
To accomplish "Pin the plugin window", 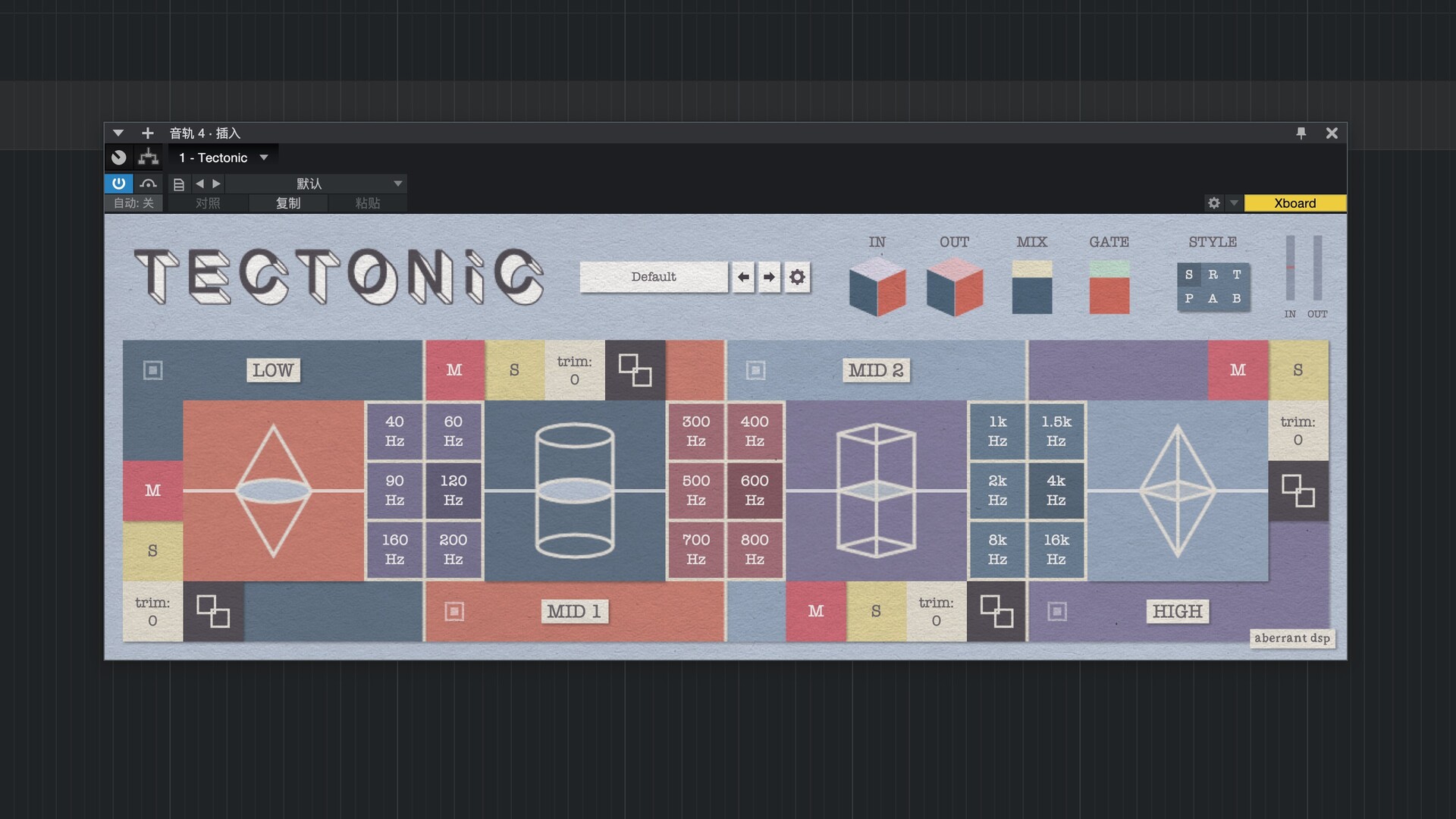I will pos(1301,133).
